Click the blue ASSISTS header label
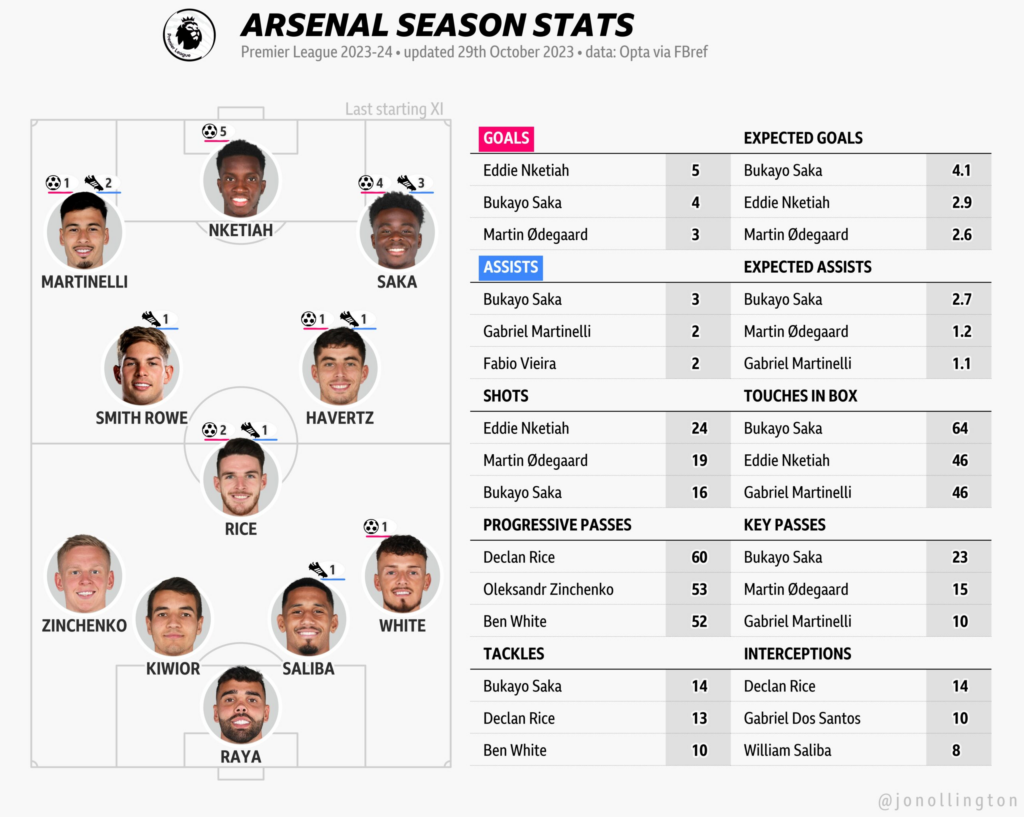 pos(511,267)
